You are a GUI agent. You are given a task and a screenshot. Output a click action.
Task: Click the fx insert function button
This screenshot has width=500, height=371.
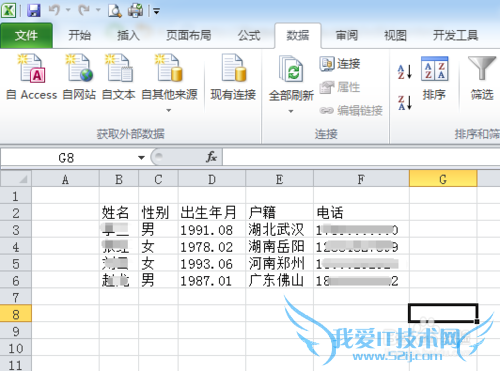click(211, 157)
